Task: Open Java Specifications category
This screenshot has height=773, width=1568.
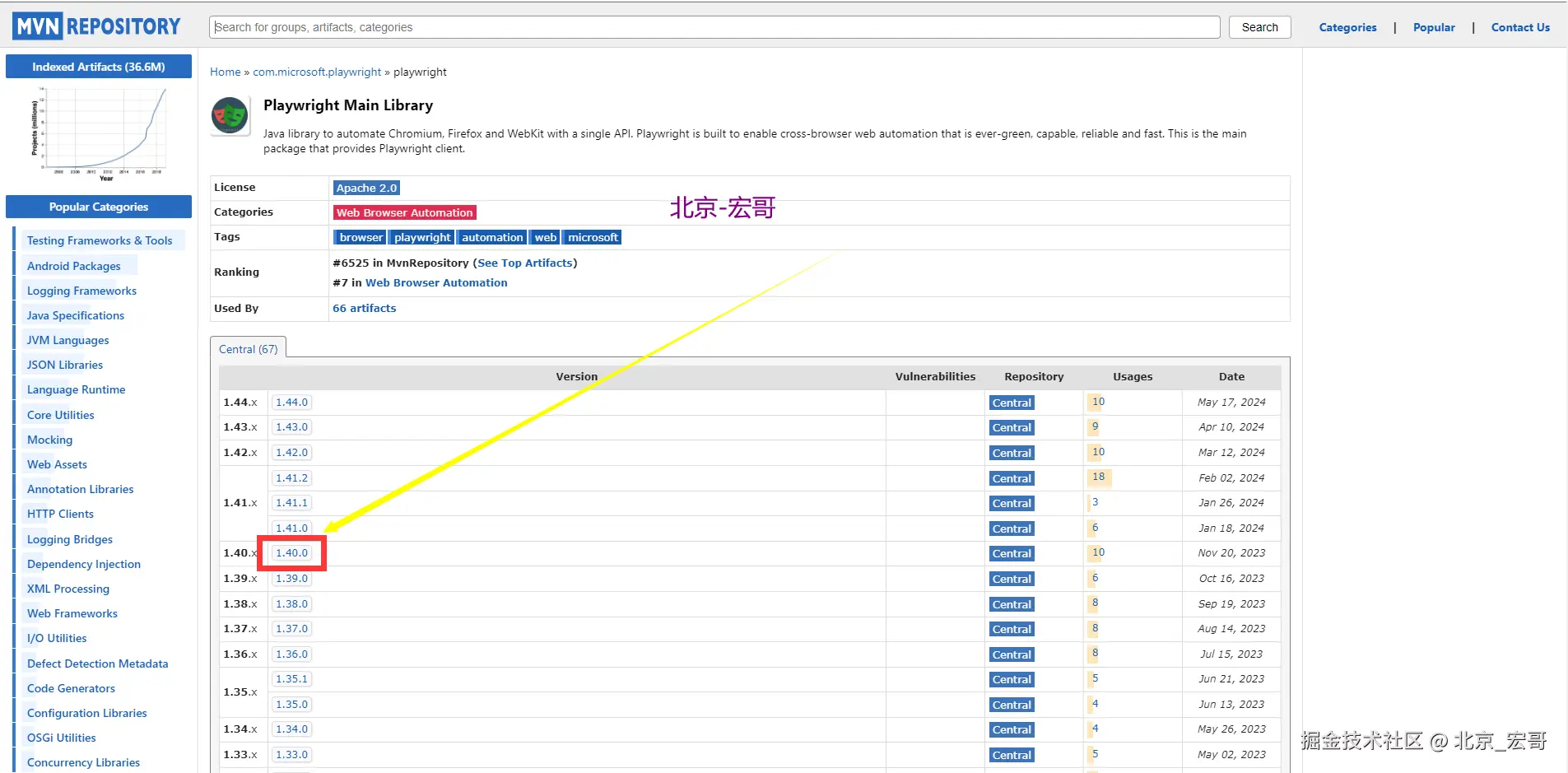Action: (76, 315)
